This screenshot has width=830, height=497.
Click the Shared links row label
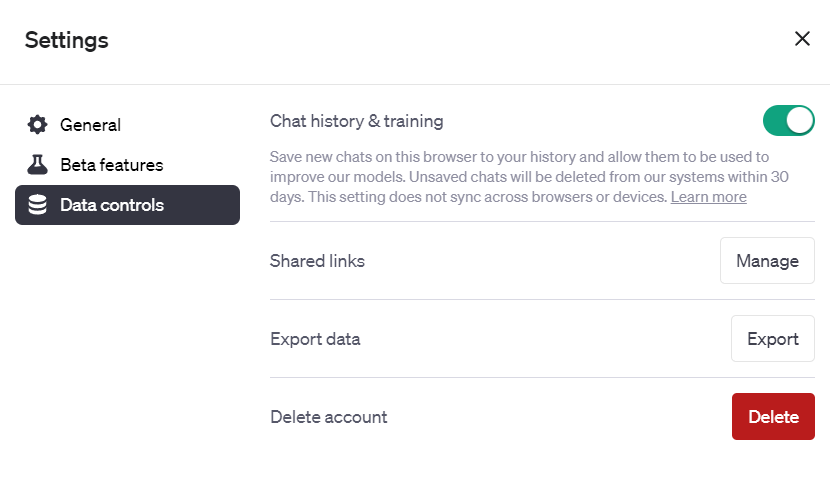tap(317, 261)
